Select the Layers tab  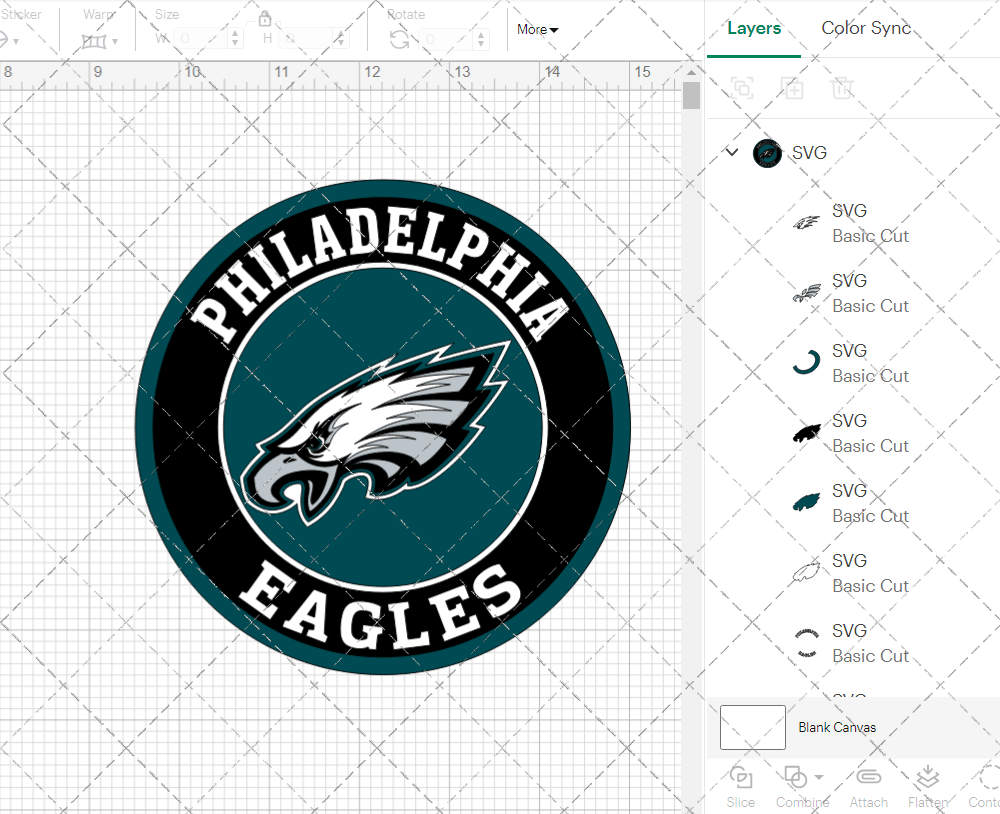tap(754, 28)
